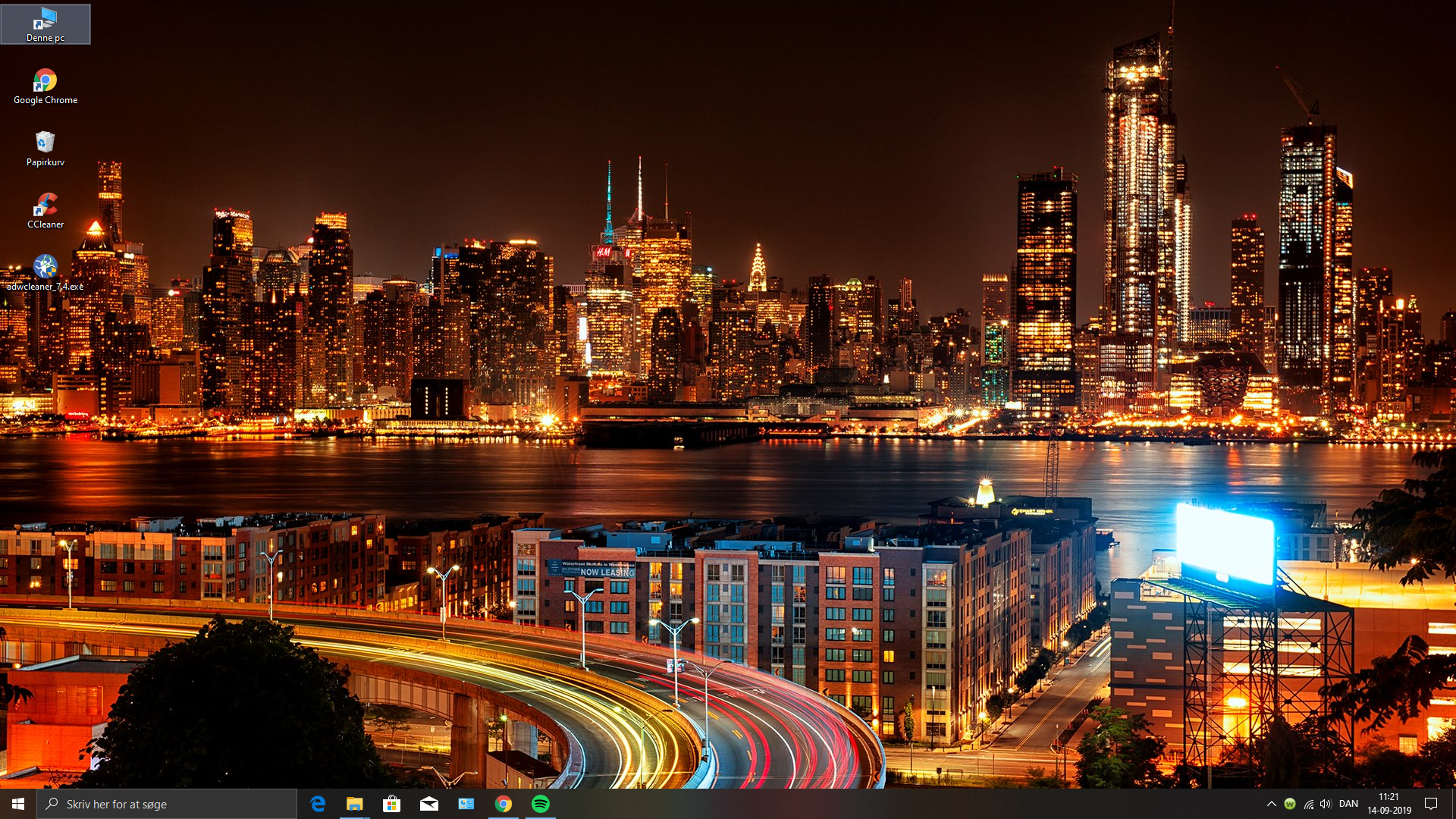Expand hidden system tray icons
The width and height of the screenshot is (1456, 819).
(1271, 804)
